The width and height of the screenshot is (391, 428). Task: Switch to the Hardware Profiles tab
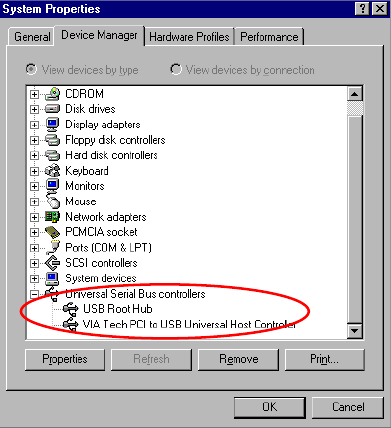pyautogui.click(x=189, y=37)
